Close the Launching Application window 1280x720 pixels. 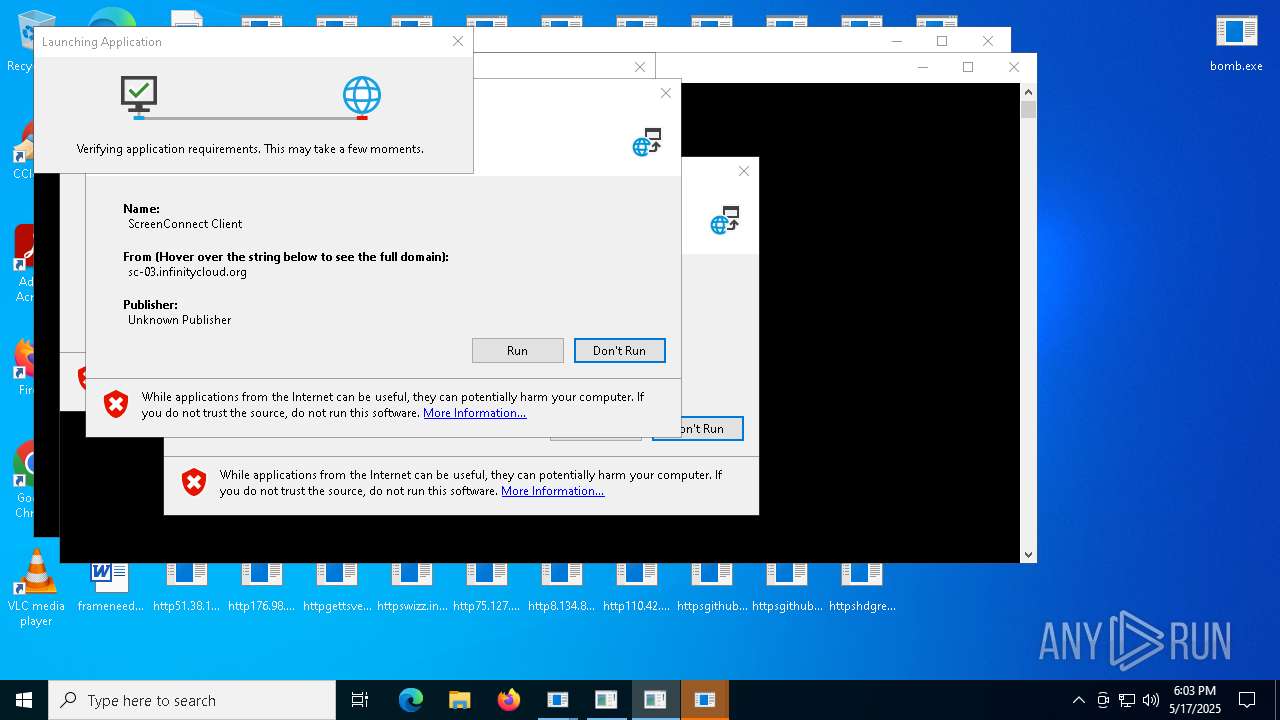[457, 41]
